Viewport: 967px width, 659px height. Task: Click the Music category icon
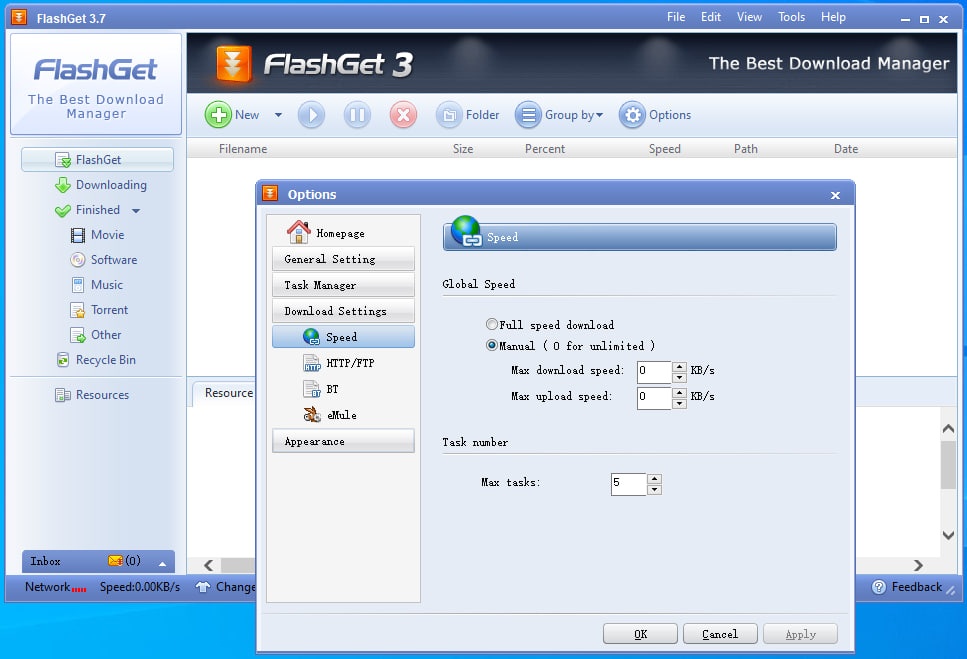78,285
